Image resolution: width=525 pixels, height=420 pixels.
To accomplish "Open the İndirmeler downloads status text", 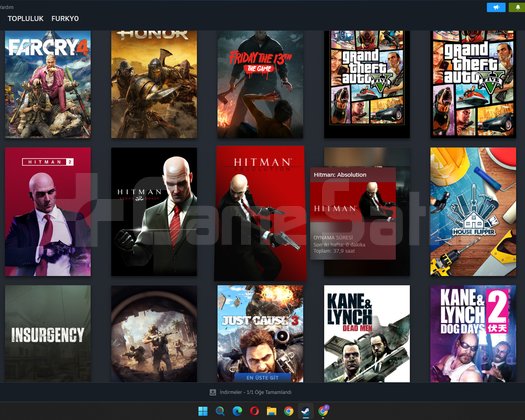I will point(255,392).
